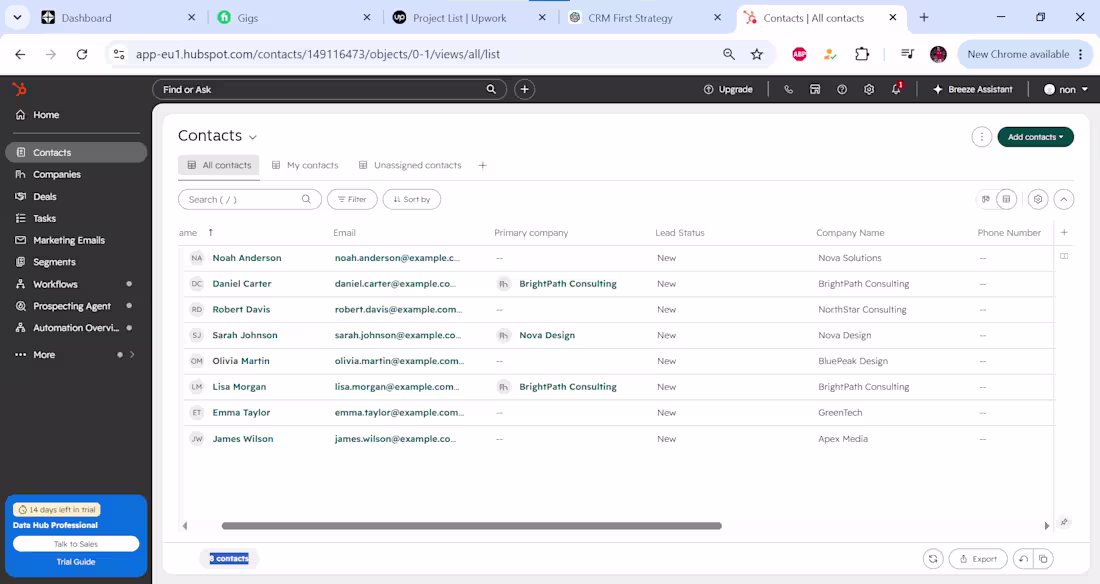Focus the Search contacts field
Viewport: 1100px width, 584px height.
pos(250,199)
